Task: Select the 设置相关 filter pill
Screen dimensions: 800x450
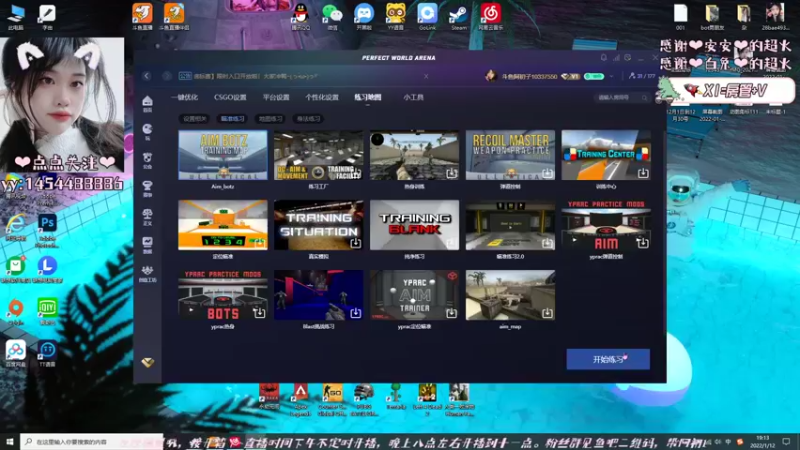Action: tap(194, 118)
